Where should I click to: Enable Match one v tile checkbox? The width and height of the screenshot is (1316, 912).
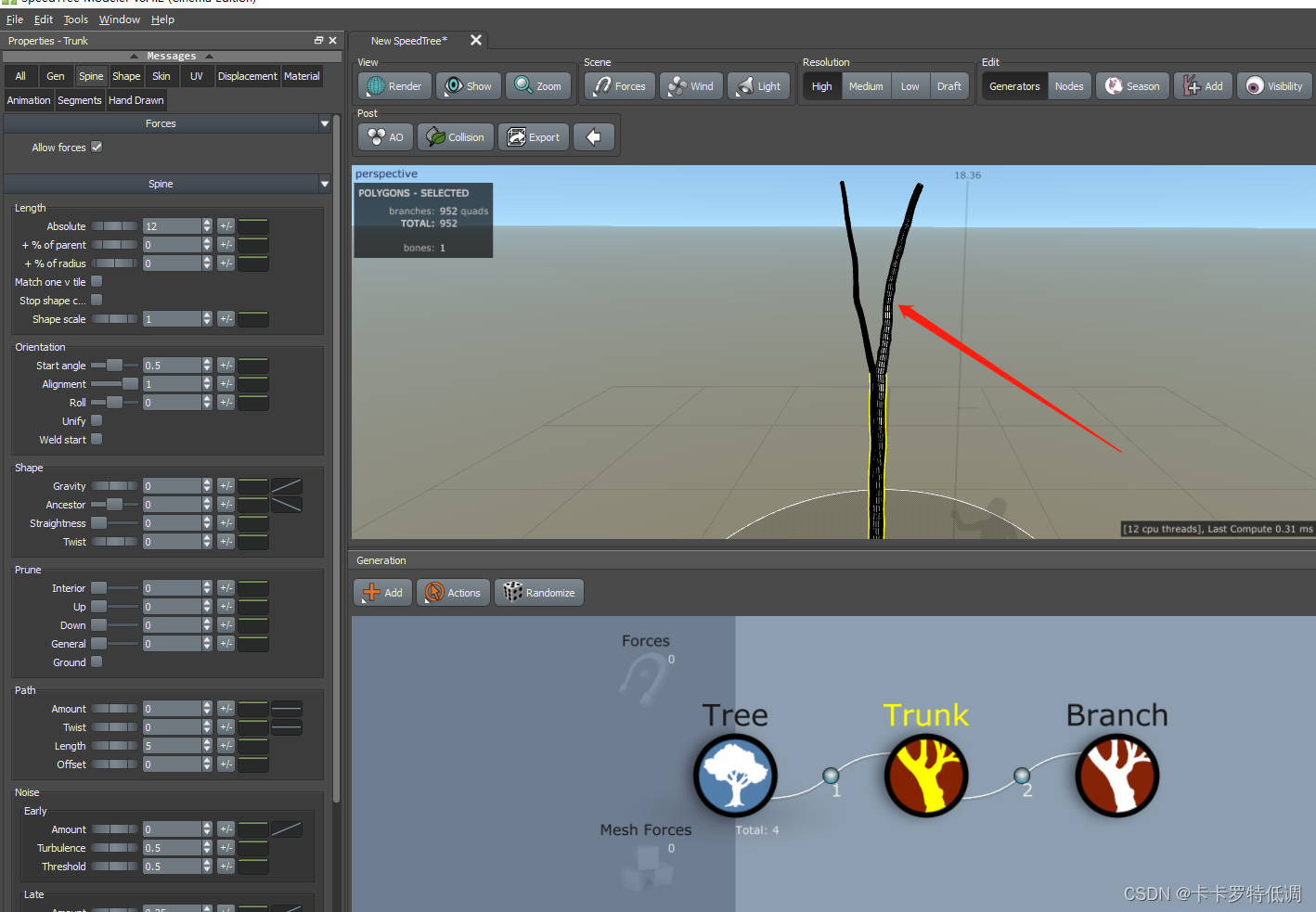coord(97,281)
